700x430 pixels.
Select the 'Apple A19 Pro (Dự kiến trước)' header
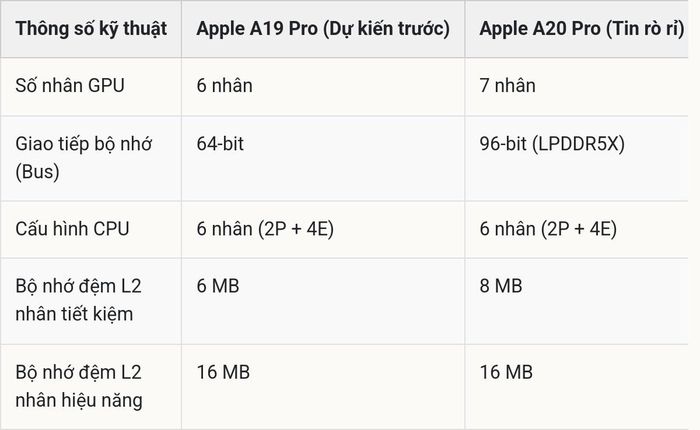pyautogui.click(x=323, y=29)
